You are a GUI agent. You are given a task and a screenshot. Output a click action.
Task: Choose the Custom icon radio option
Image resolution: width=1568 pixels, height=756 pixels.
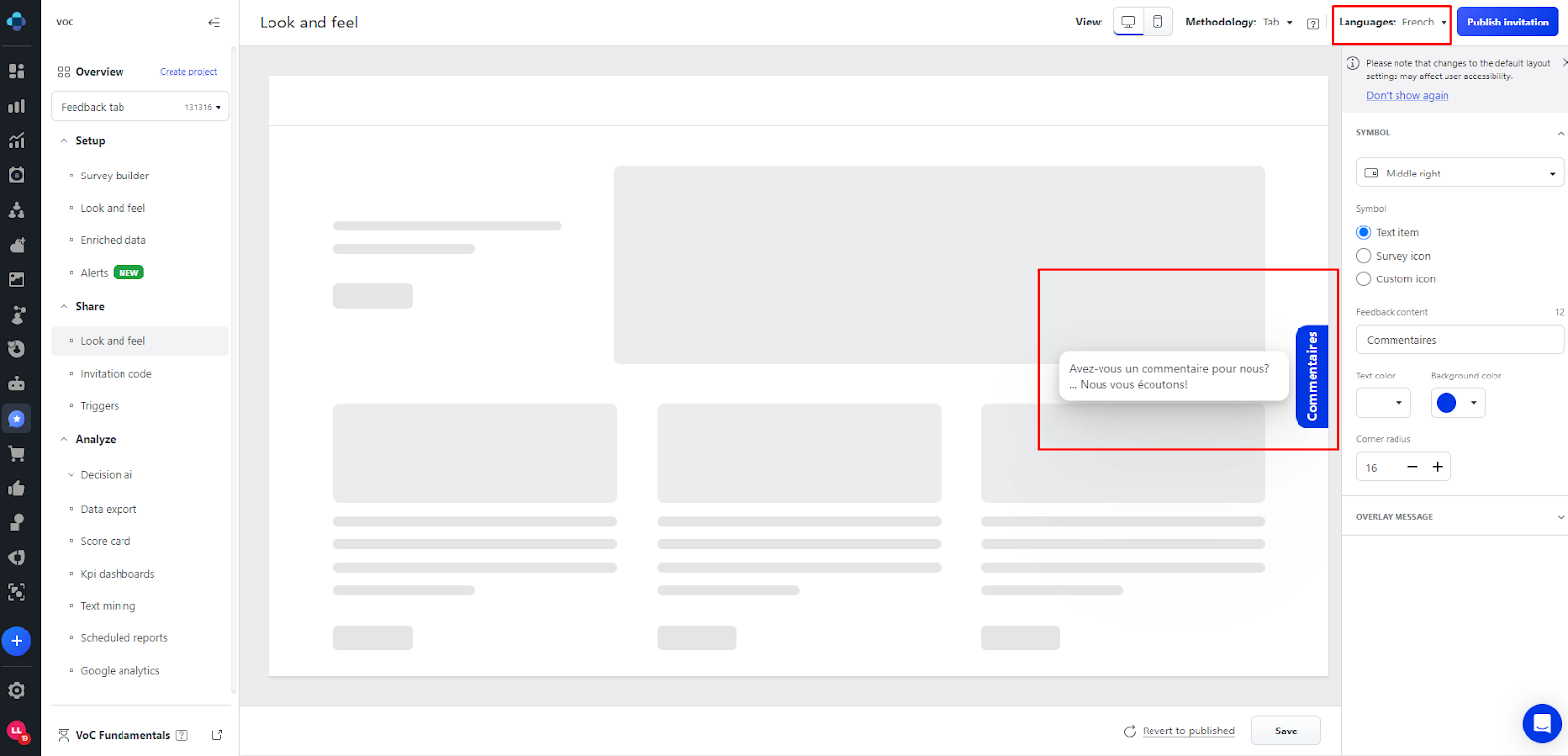click(1363, 279)
